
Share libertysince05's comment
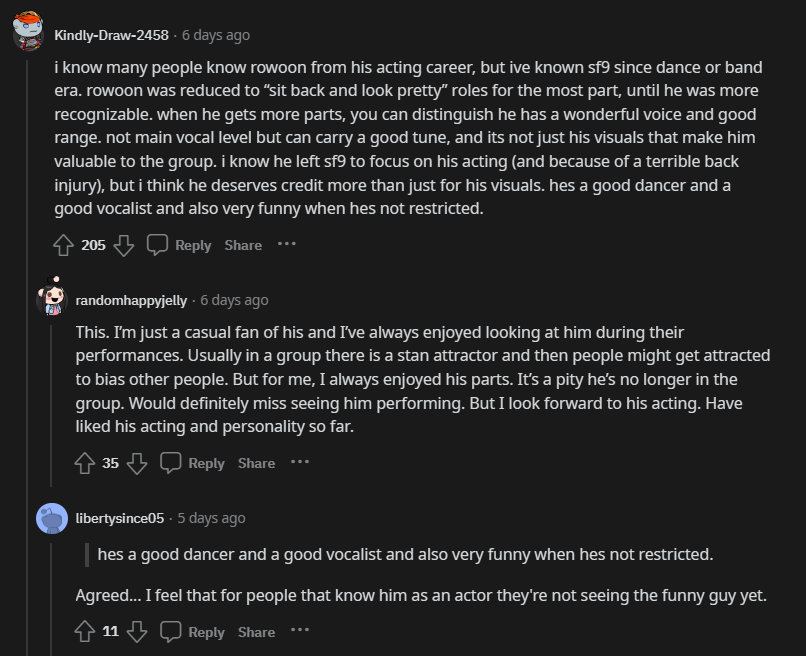[x=256, y=632]
